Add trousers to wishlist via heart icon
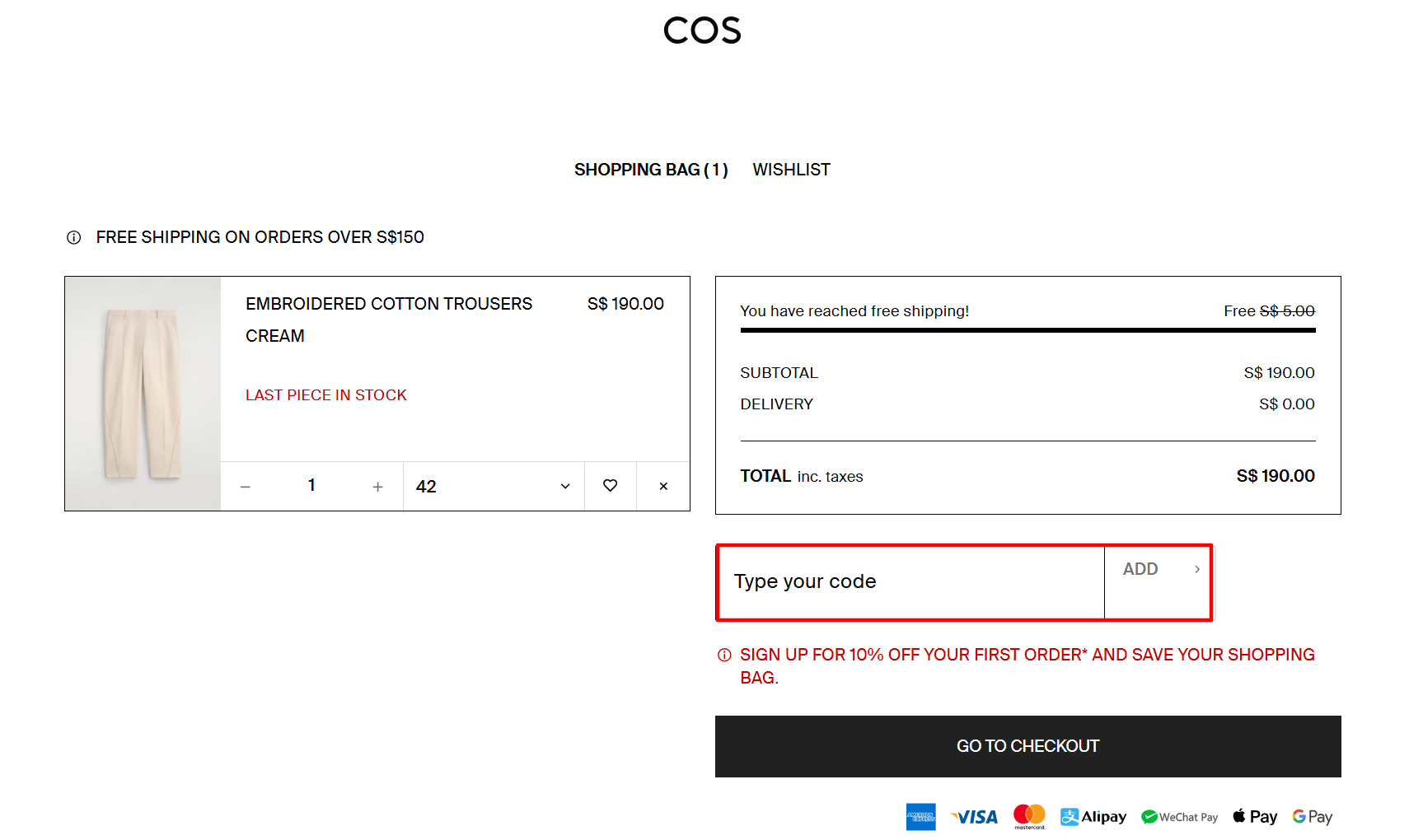1409x840 pixels. [x=611, y=486]
